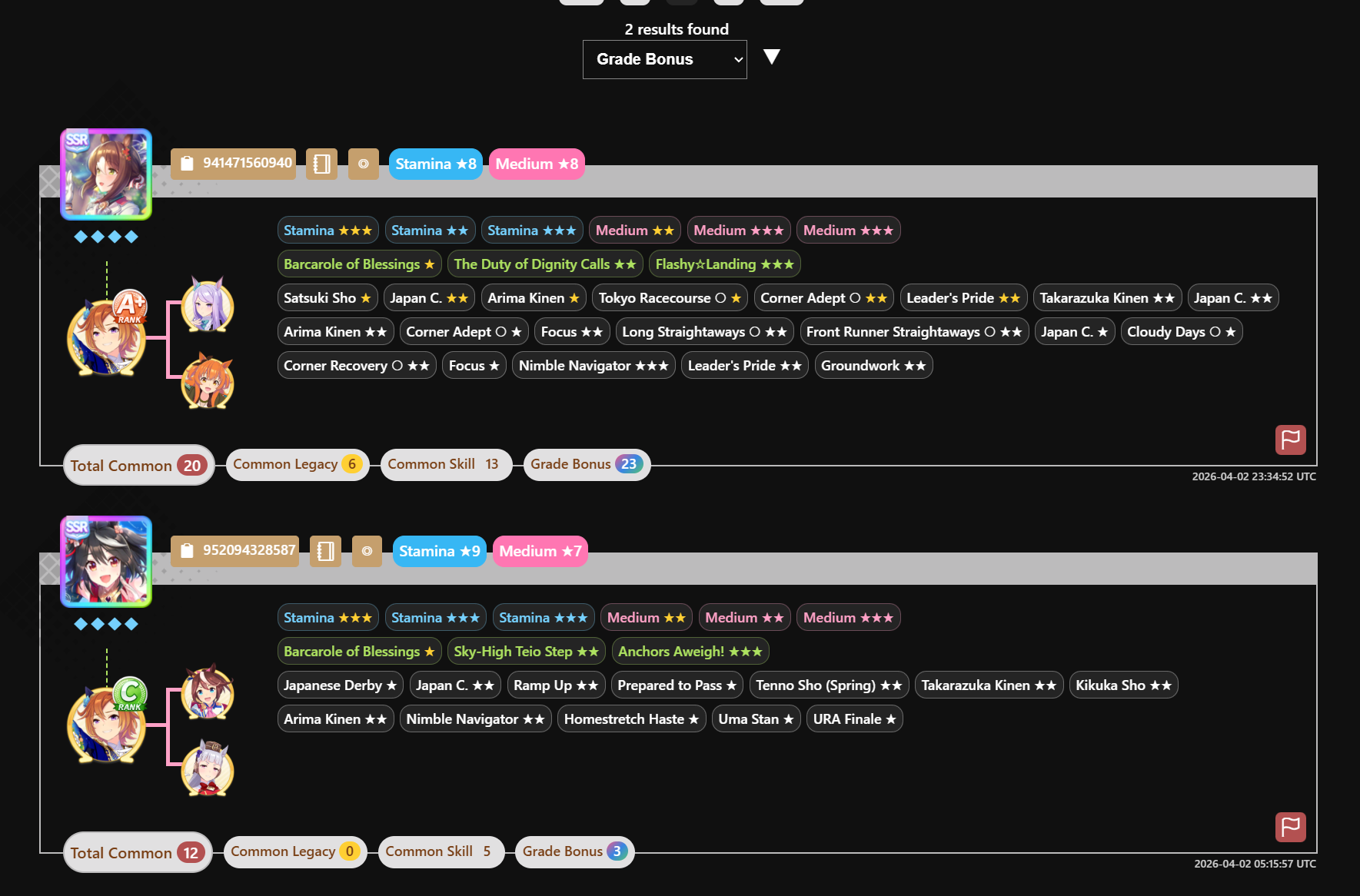
Task: Select the two-star Corner Adept ○ chip
Action: click(x=823, y=298)
